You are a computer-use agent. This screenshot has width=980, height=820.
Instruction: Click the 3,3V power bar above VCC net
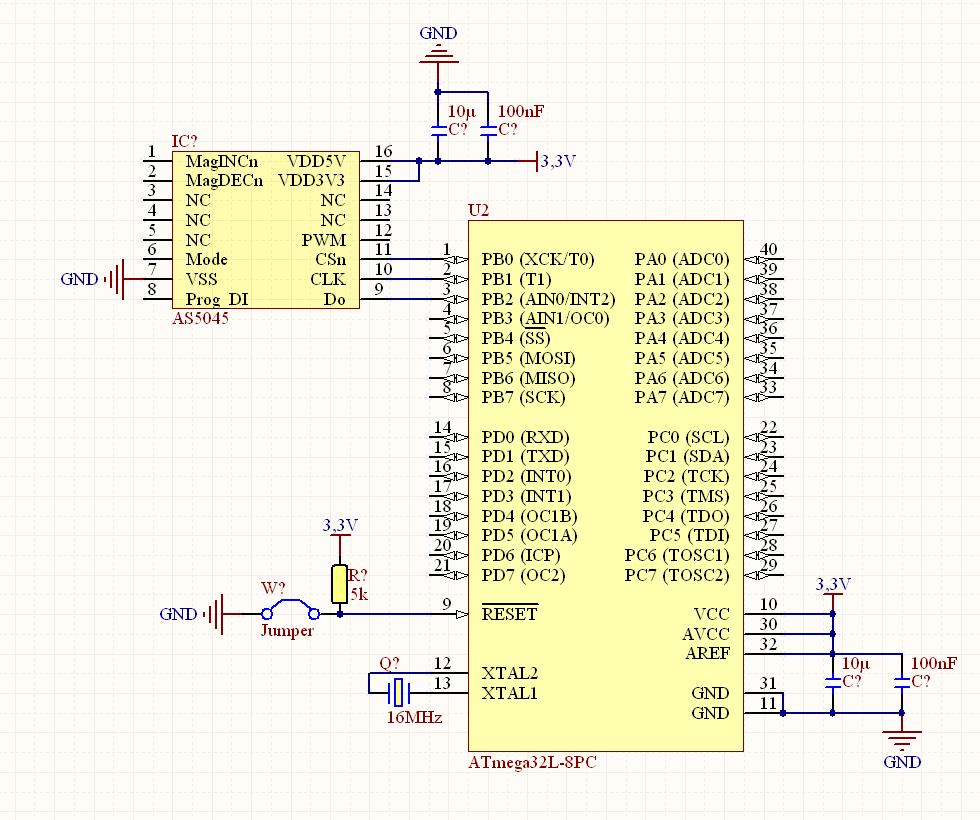(x=832, y=595)
